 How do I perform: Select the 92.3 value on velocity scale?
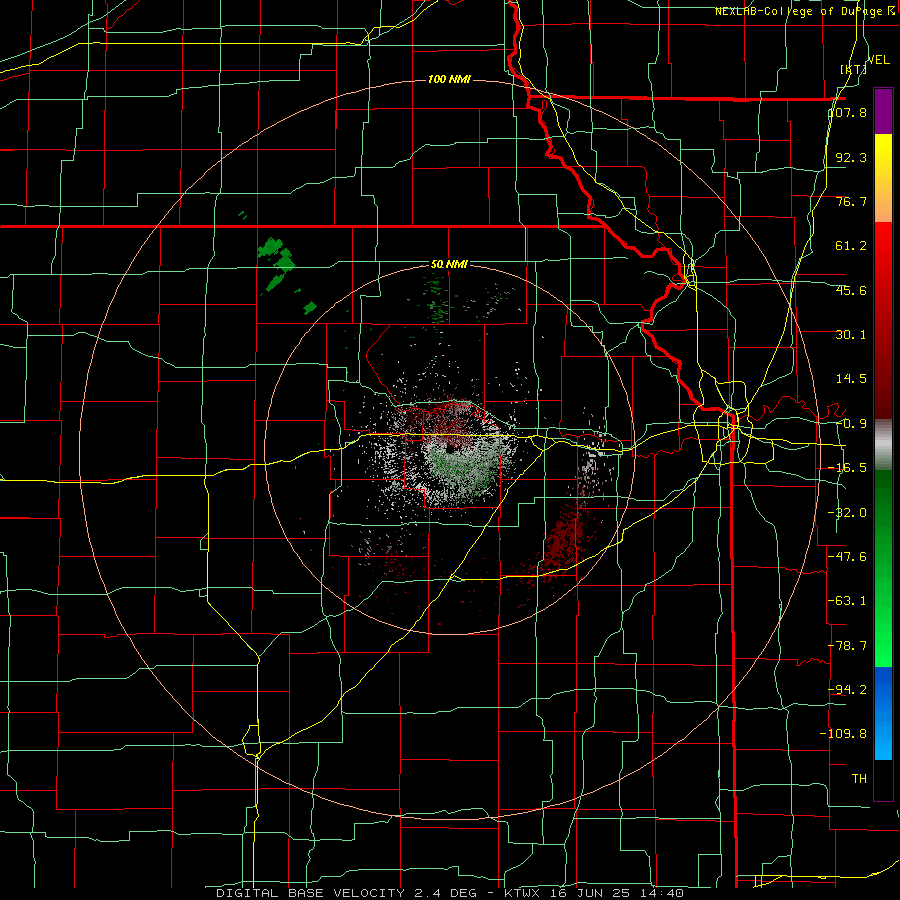[x=851, y=157]
